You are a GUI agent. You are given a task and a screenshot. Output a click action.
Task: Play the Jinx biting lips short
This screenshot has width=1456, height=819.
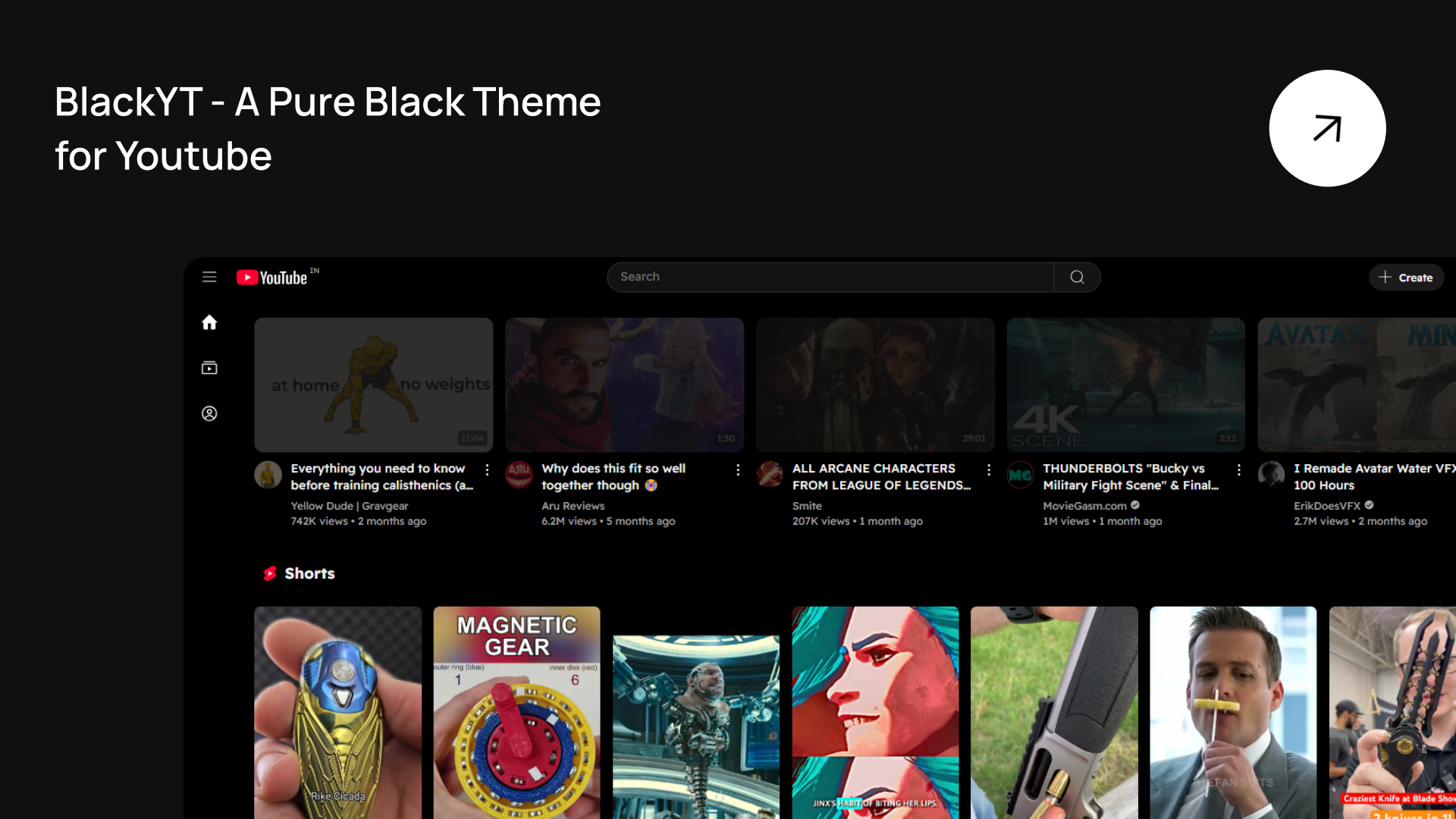click(875, 713)
